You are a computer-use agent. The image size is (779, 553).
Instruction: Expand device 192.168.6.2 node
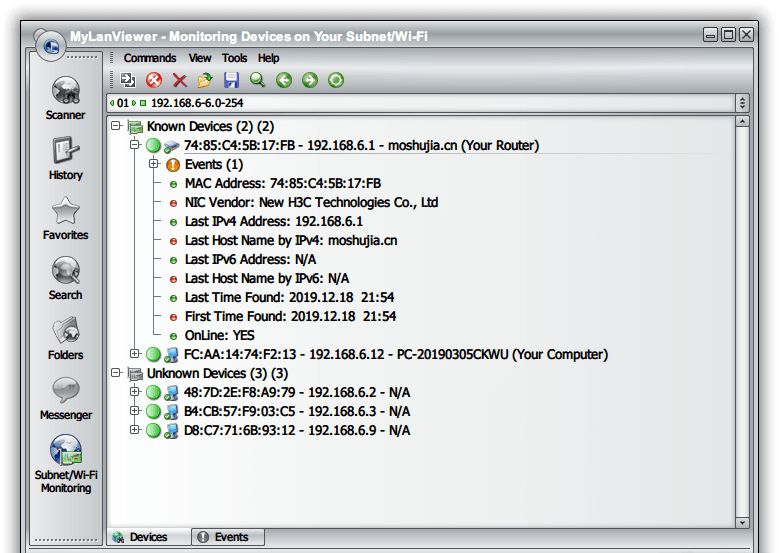coord(135,392)
